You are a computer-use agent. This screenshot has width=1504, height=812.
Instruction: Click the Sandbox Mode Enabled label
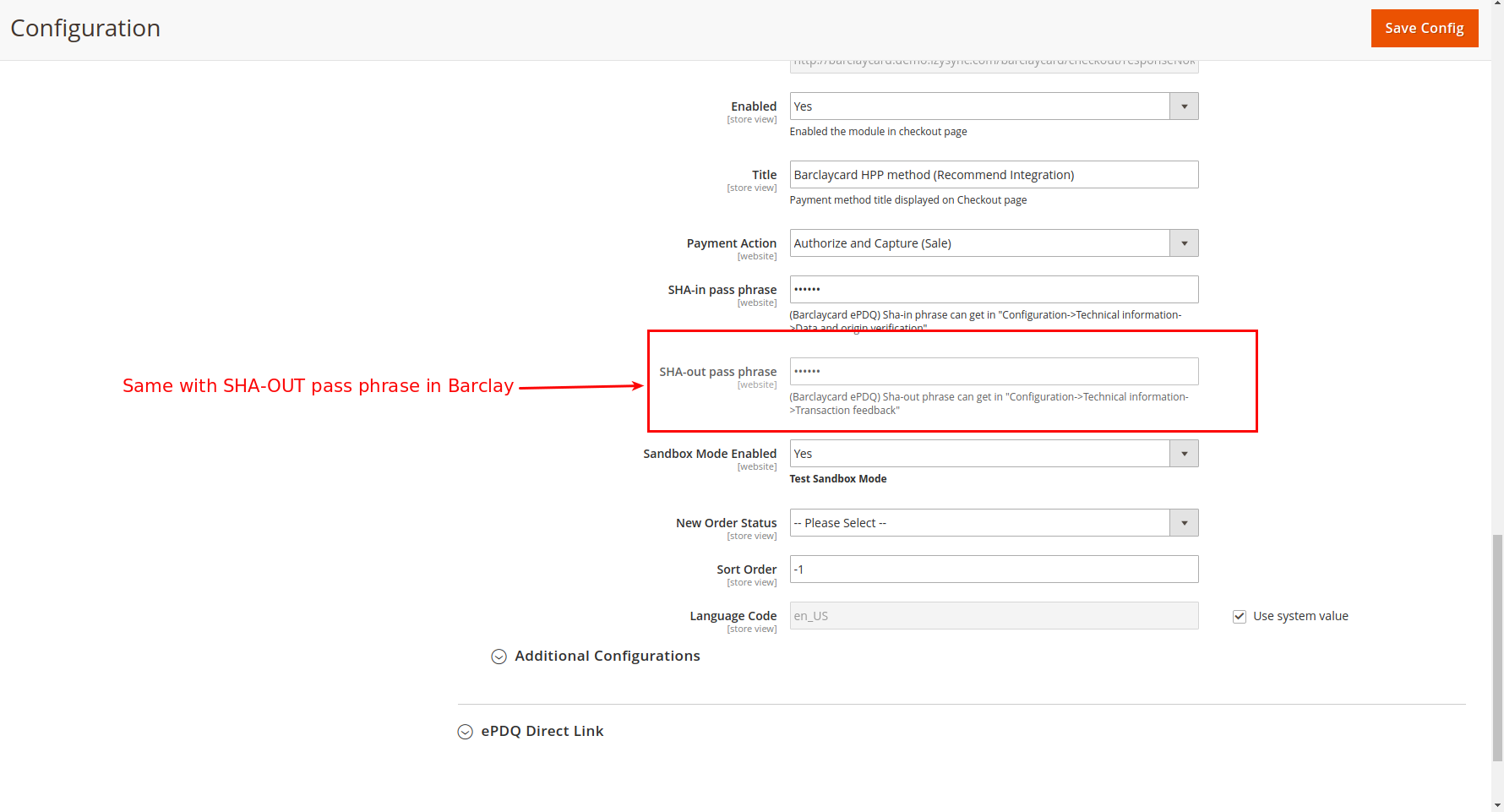click(709, 454)
